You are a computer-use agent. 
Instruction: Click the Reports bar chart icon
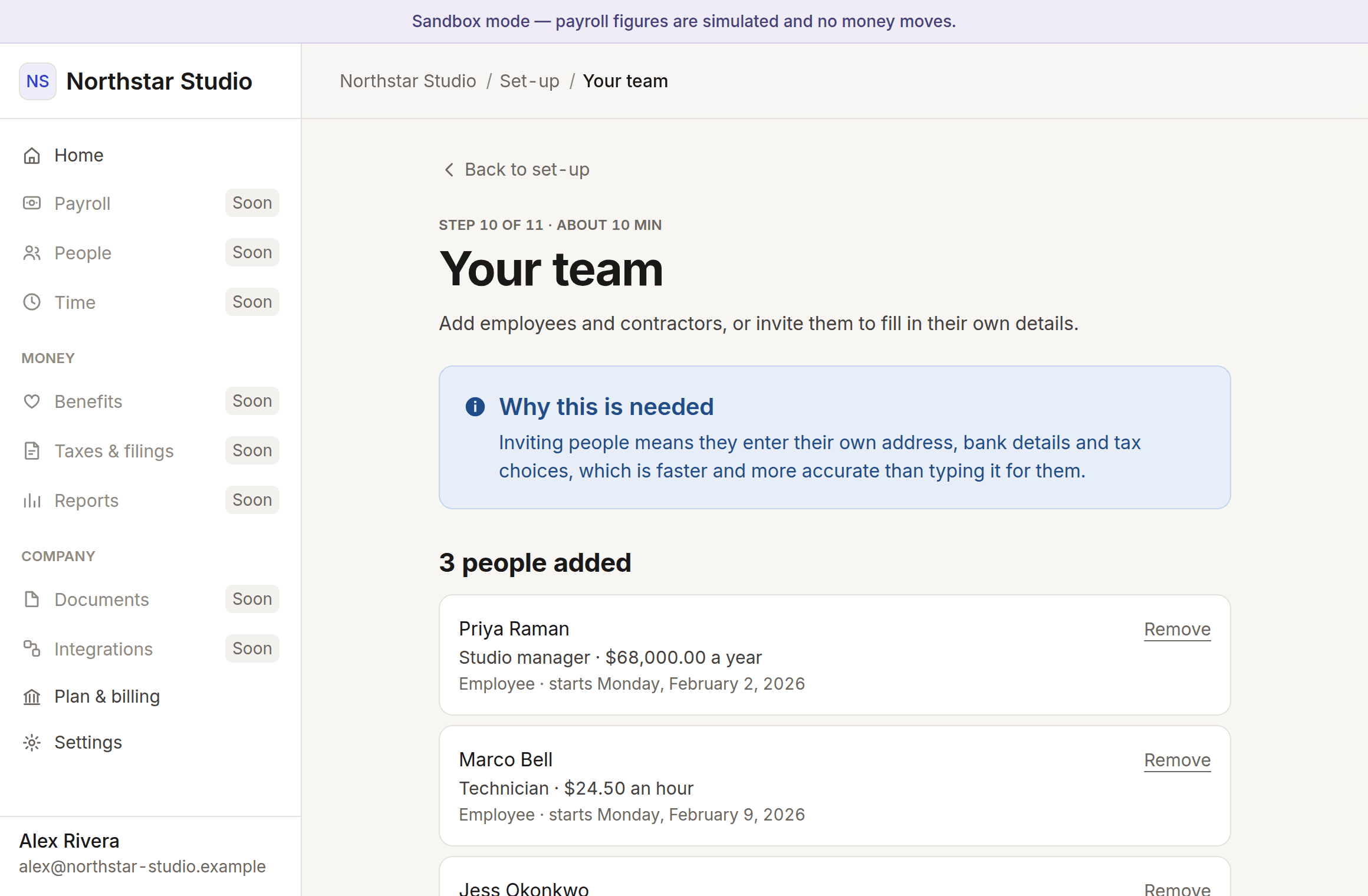pyautogui.click(x=32, y=500)
